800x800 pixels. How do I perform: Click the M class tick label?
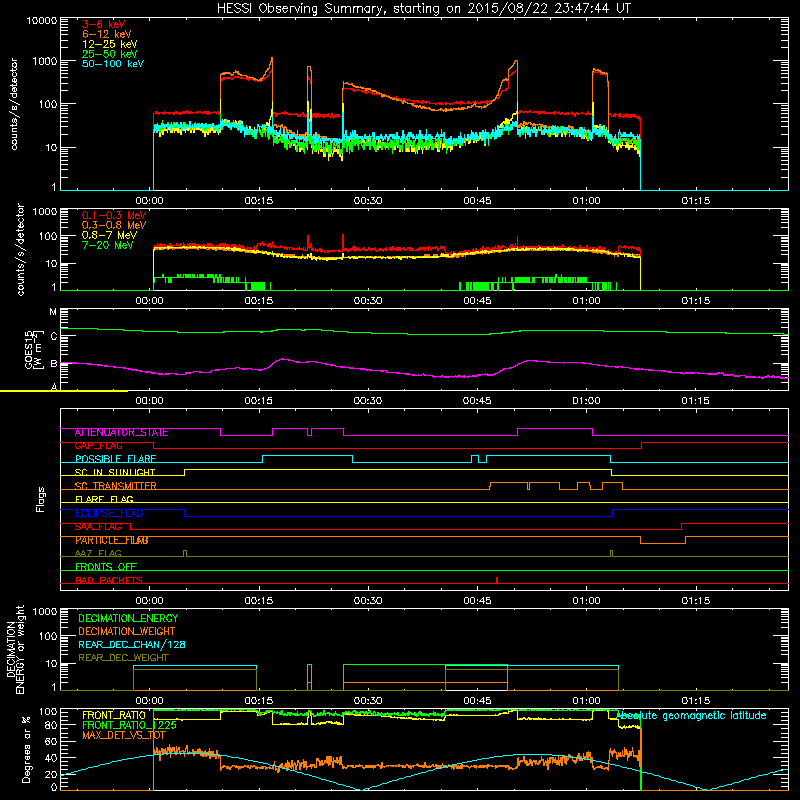[x=53, y=312]
